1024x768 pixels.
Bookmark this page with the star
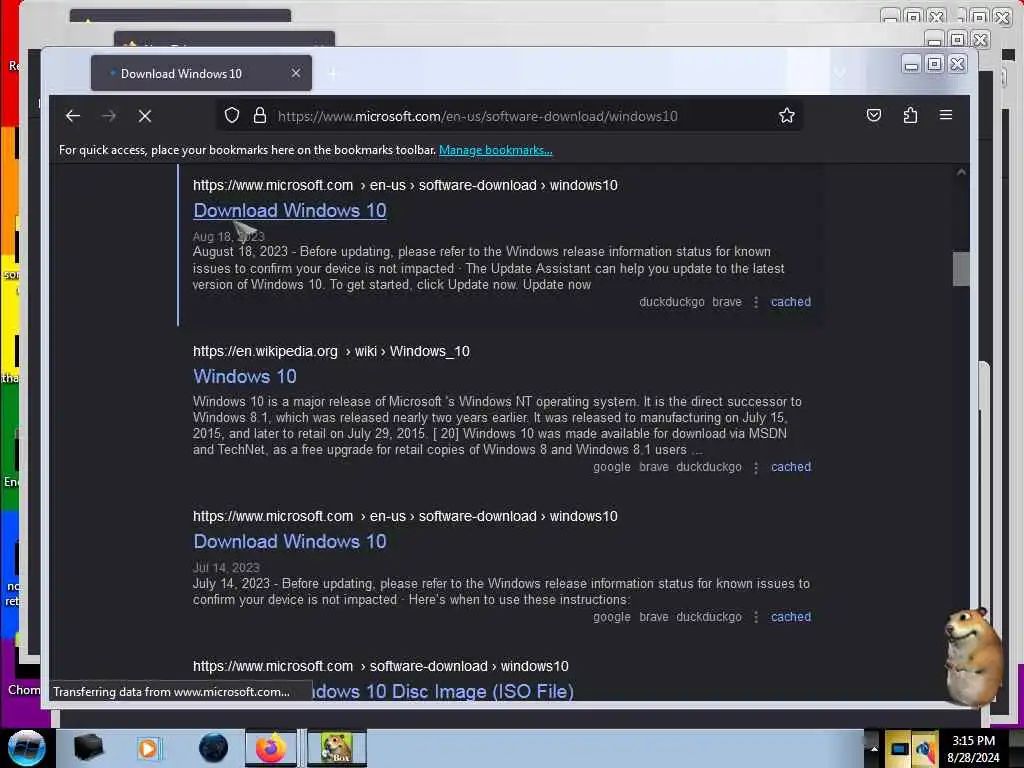pos(787,116)
